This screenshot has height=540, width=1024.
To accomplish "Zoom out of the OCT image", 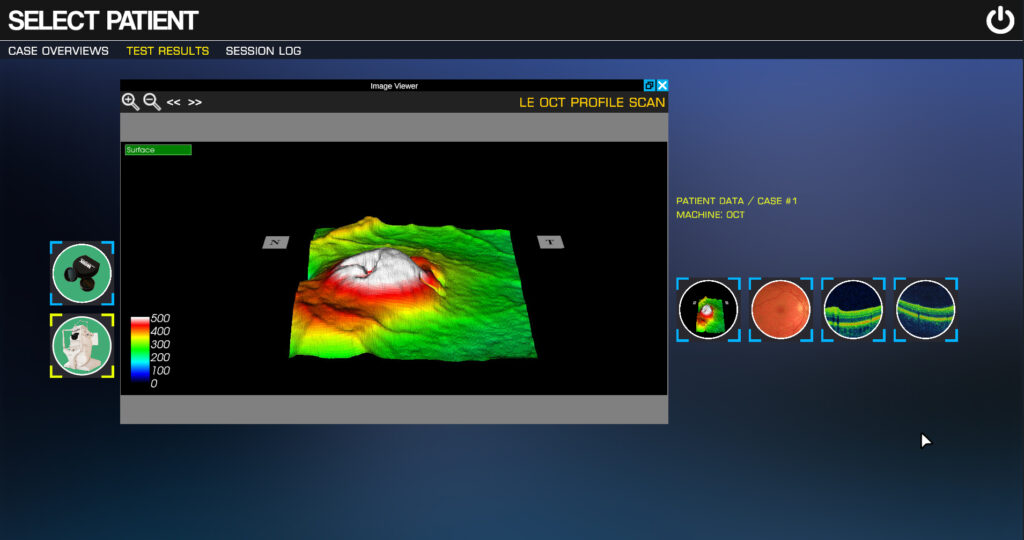I will [x=152, y=102].
